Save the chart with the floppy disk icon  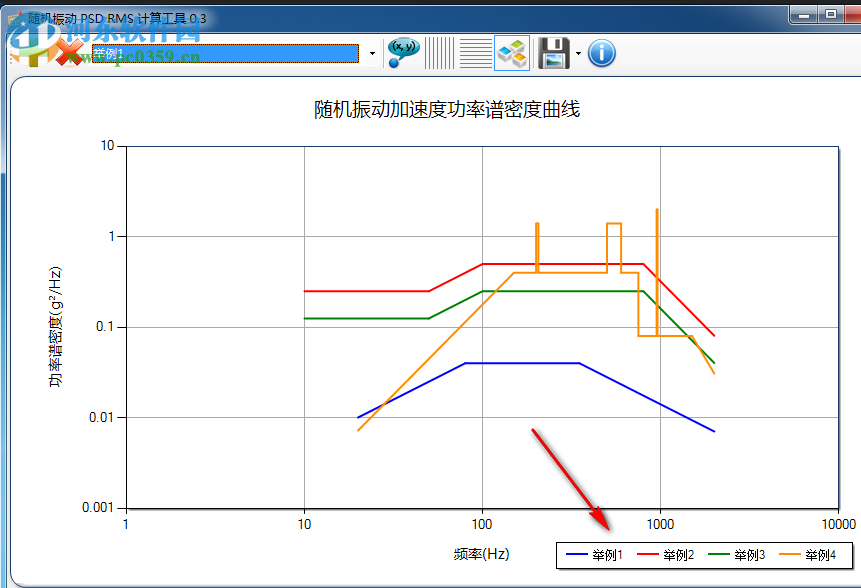click(x=551, y=52)
